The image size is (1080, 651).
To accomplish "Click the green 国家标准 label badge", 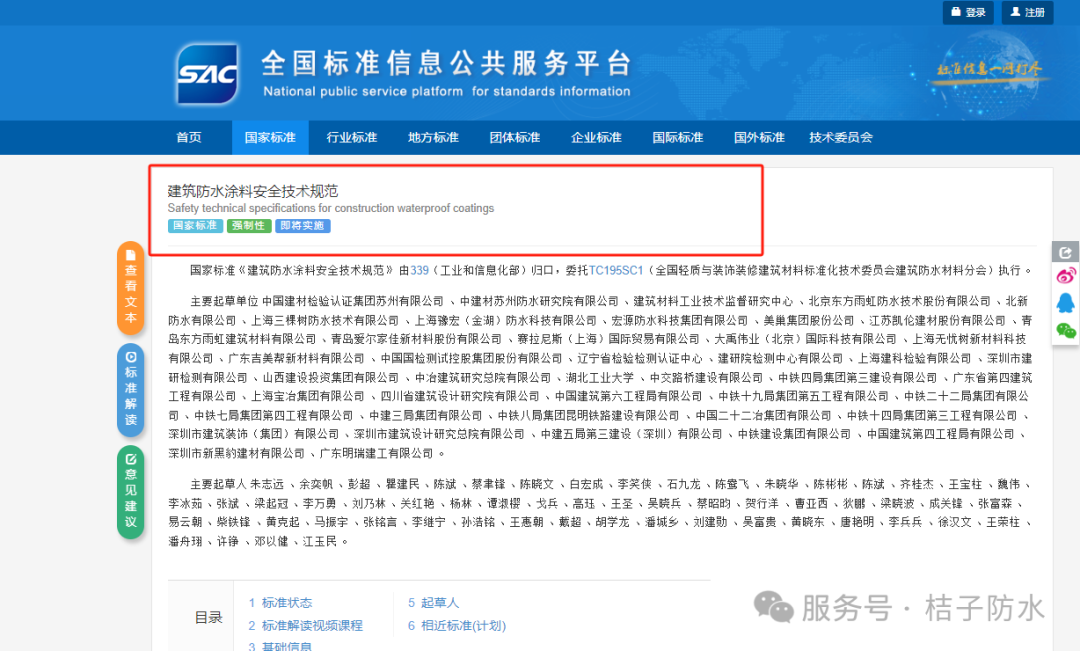I will coord(195,226).
